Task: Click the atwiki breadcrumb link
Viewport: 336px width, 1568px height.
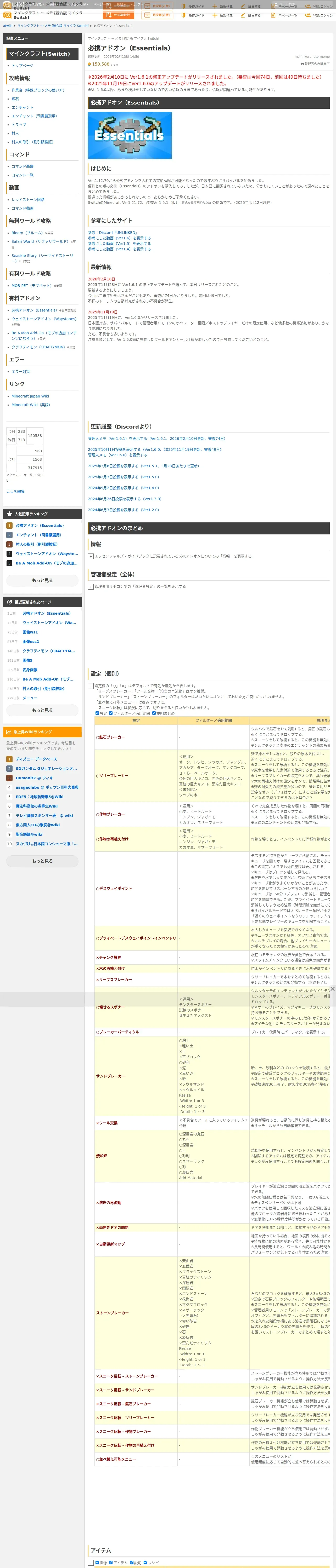Action: (x=7, y=26)
